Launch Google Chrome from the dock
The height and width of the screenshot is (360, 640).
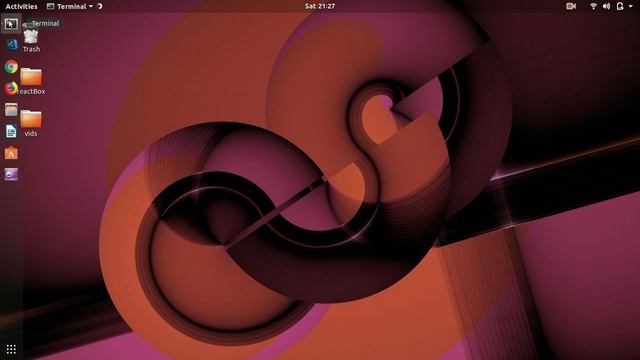pyautogui.click(x=11, y=67)
